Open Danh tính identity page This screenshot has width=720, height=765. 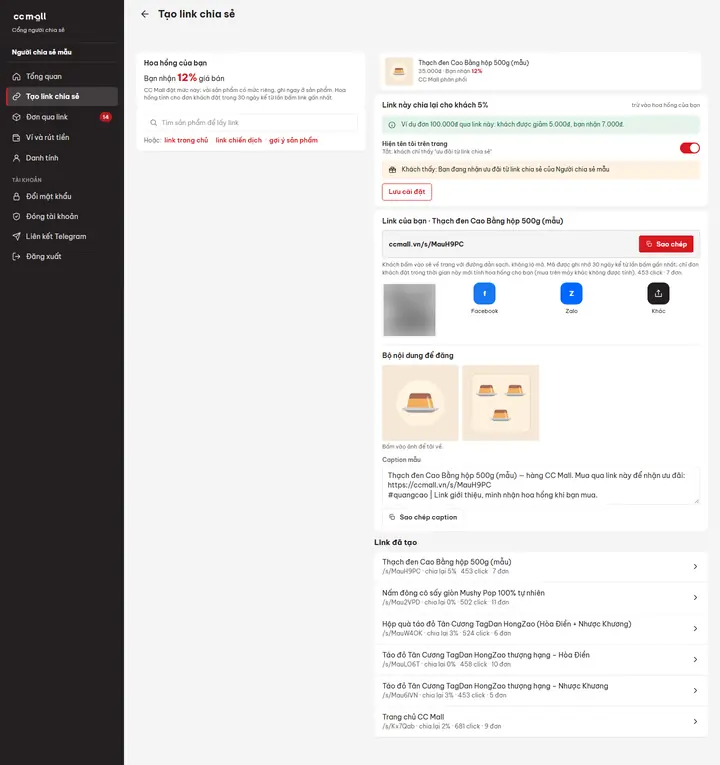(61, 158)
